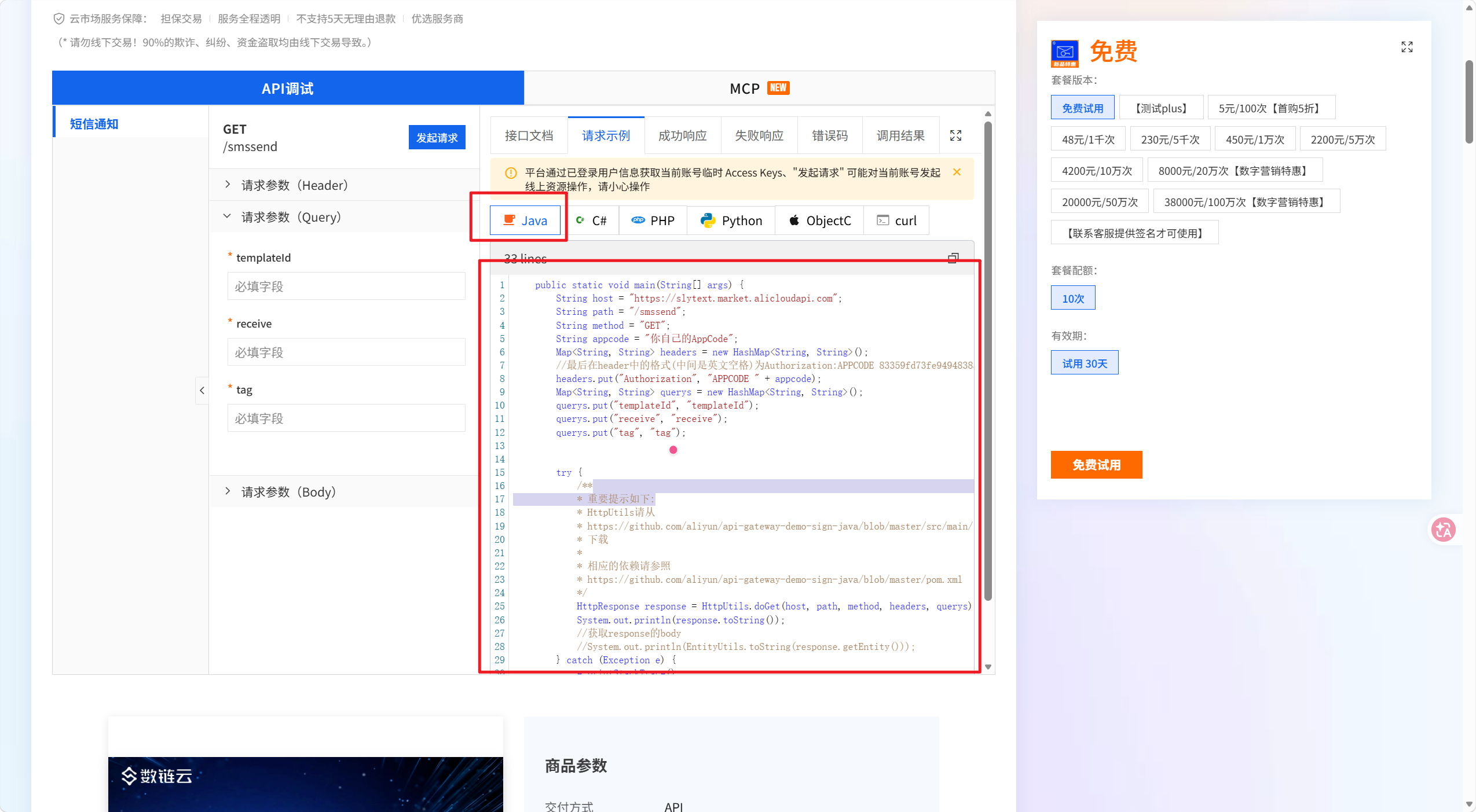Image resolution: width=1476 pixels, height=812 pixels.
Task: Click the scroll-down arrow of code panel
Action: coord(988,667)
